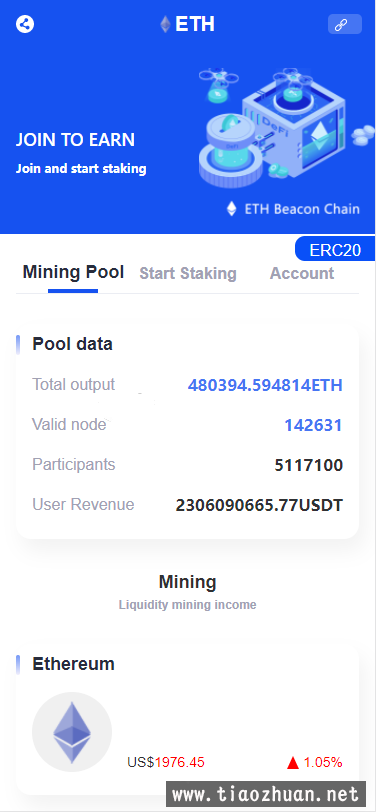Click the User Revenue USDT amount
Screen dimensions: 376x812
259,505
